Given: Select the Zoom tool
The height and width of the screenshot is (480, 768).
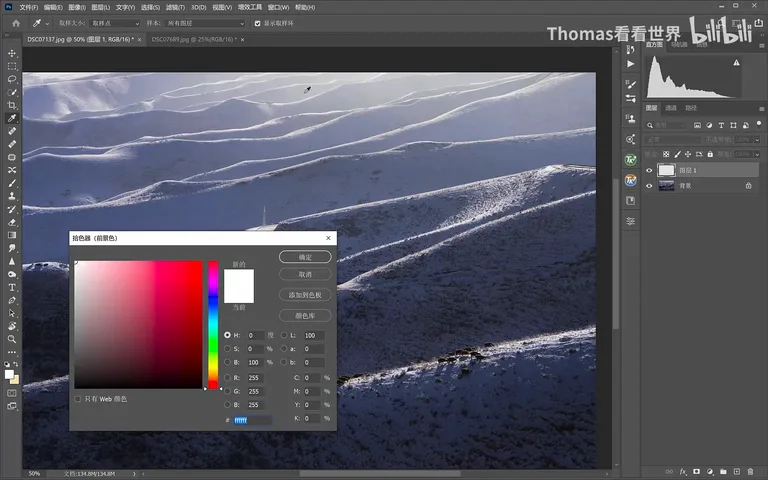Looking at the screenshot, I should click(x=12, y=339).
